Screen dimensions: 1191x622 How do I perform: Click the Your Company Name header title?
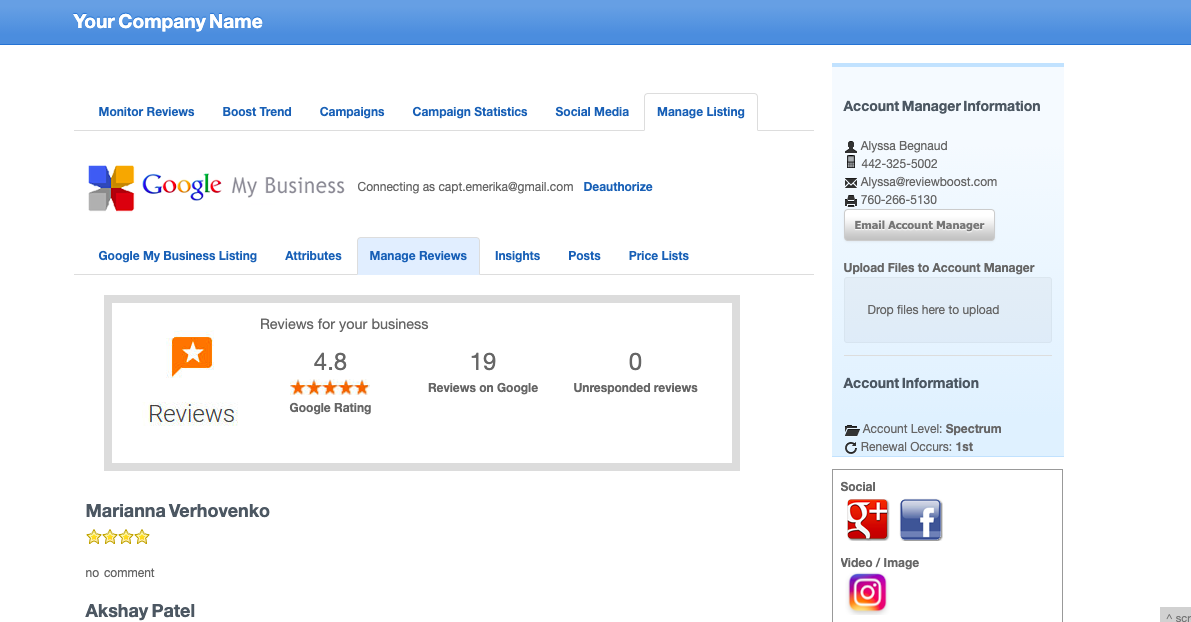(x=168, y=21)
